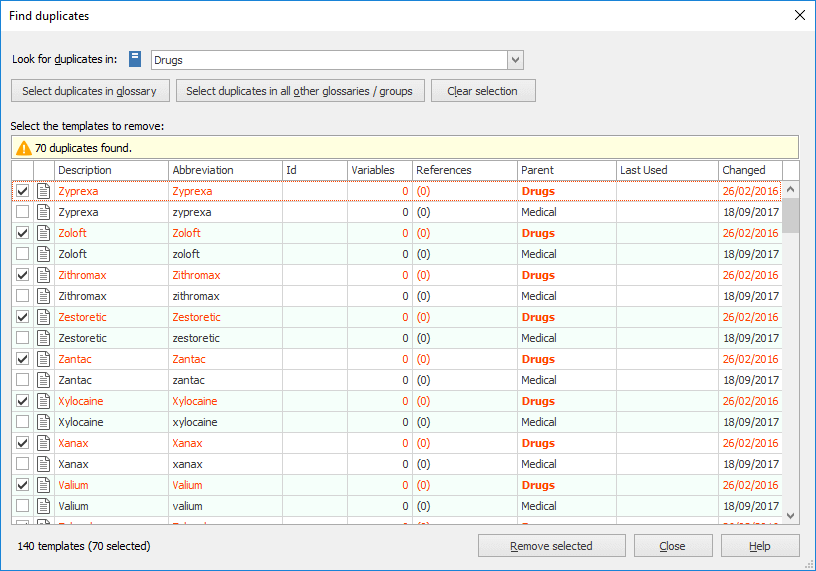Click the list scrollbar up arrow
Screen dimensions: 816x571
click(790, 189)
